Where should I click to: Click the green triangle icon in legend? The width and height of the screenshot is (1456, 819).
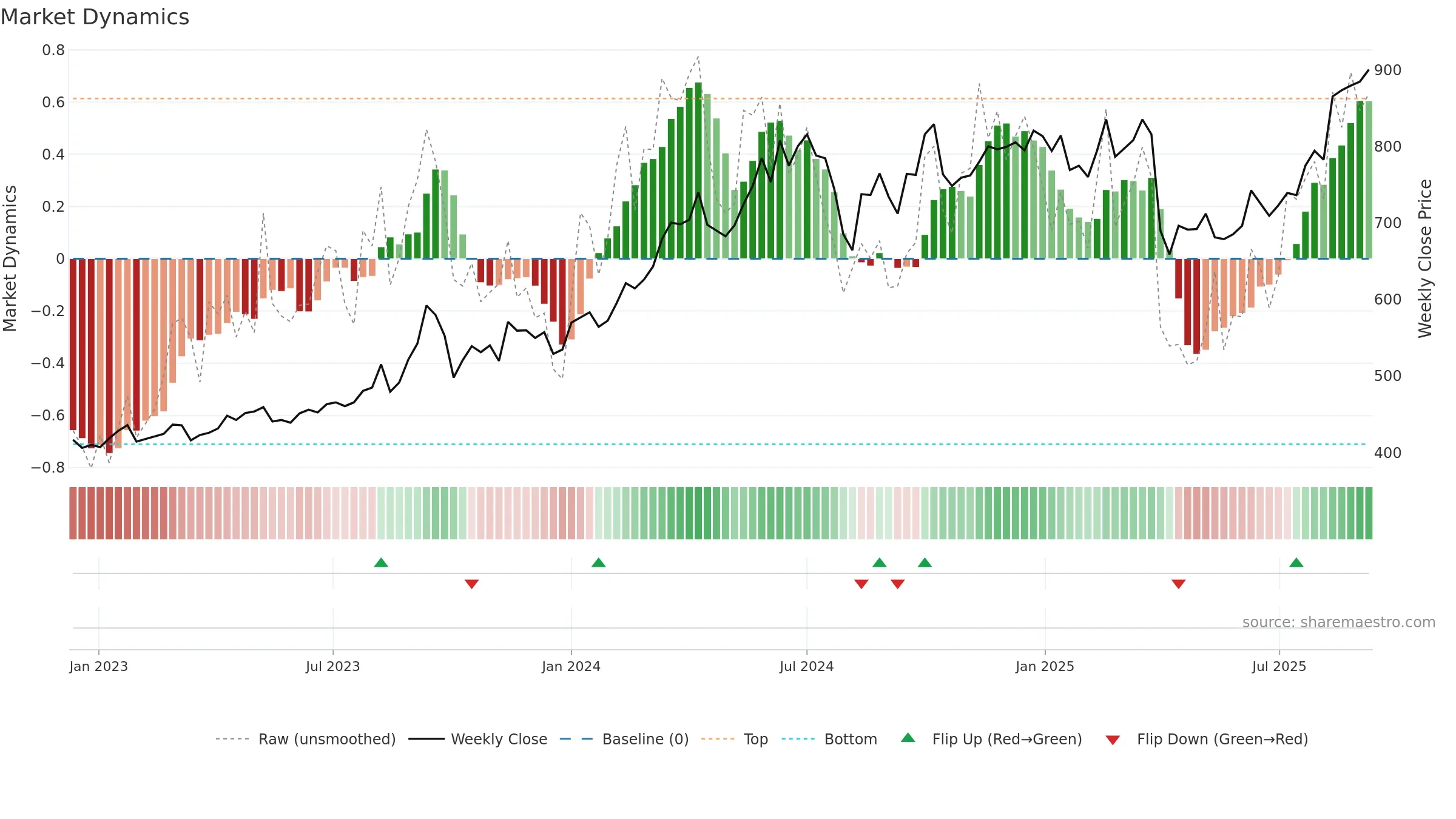coord(908,738)
